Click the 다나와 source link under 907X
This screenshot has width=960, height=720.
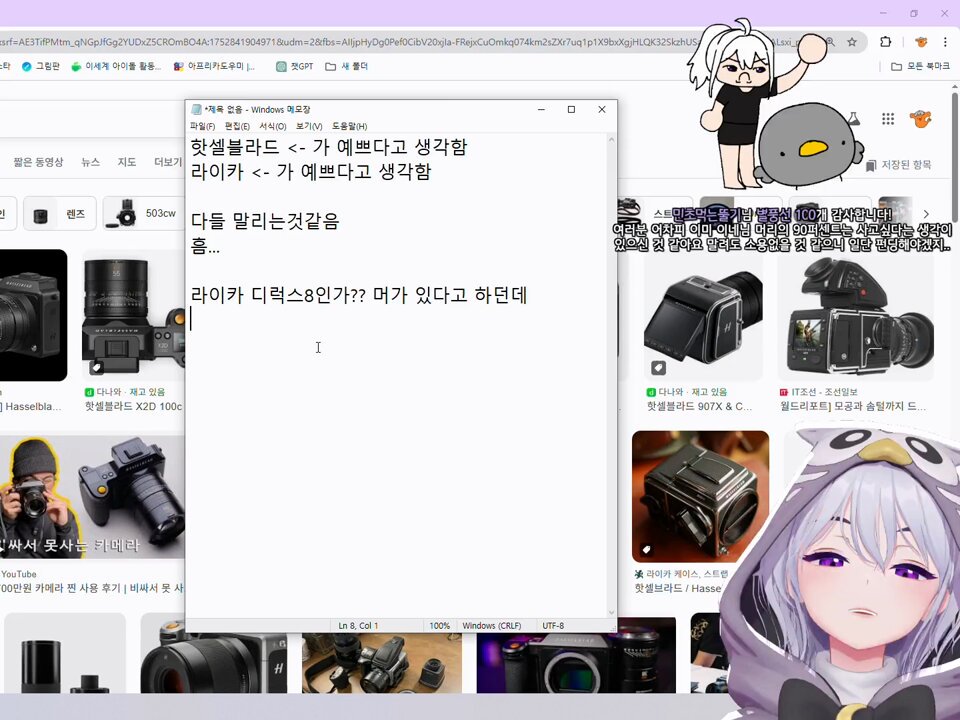coord(687,392)
